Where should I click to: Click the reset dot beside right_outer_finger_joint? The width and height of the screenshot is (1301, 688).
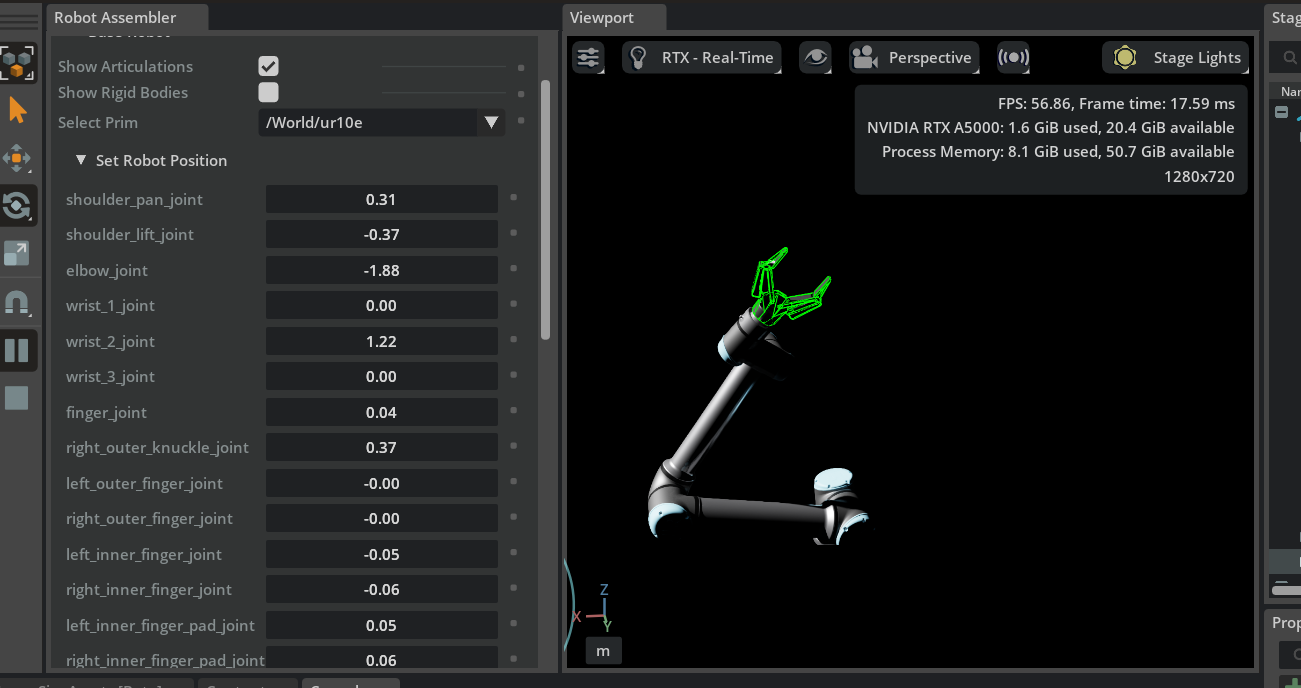coord(514,517)
